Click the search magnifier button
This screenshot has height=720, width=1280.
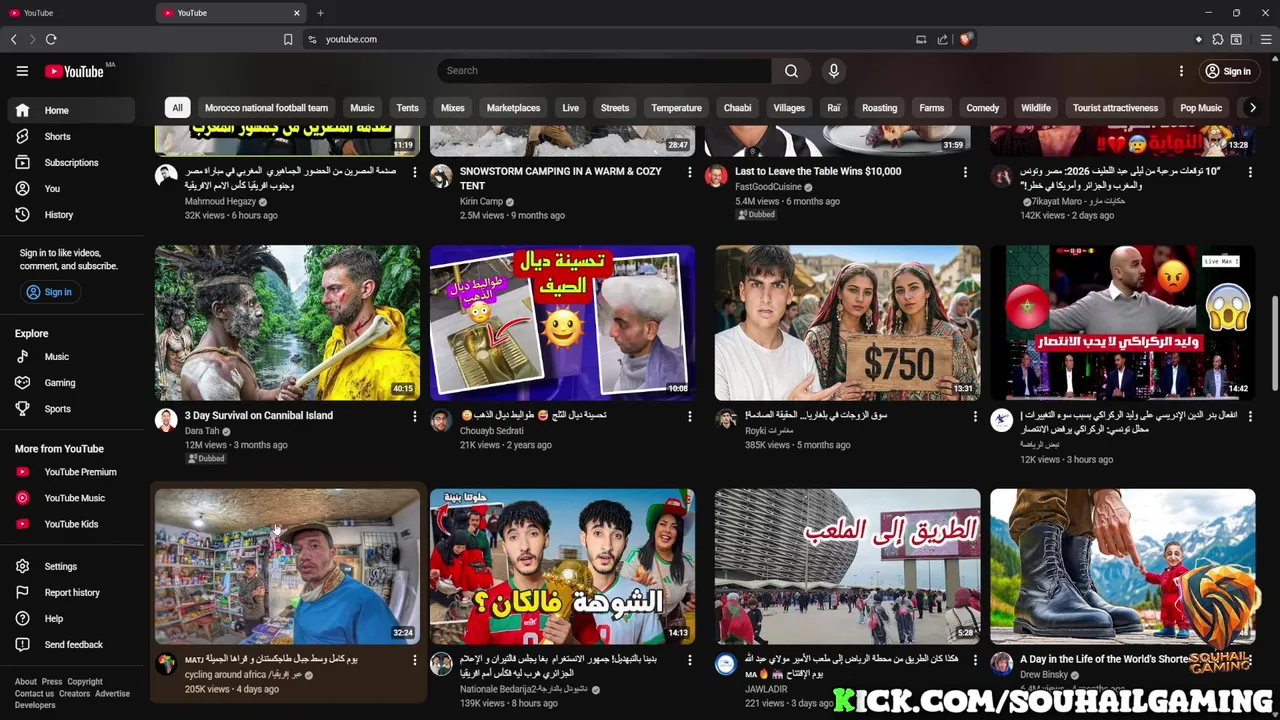(x=791, y=71)
